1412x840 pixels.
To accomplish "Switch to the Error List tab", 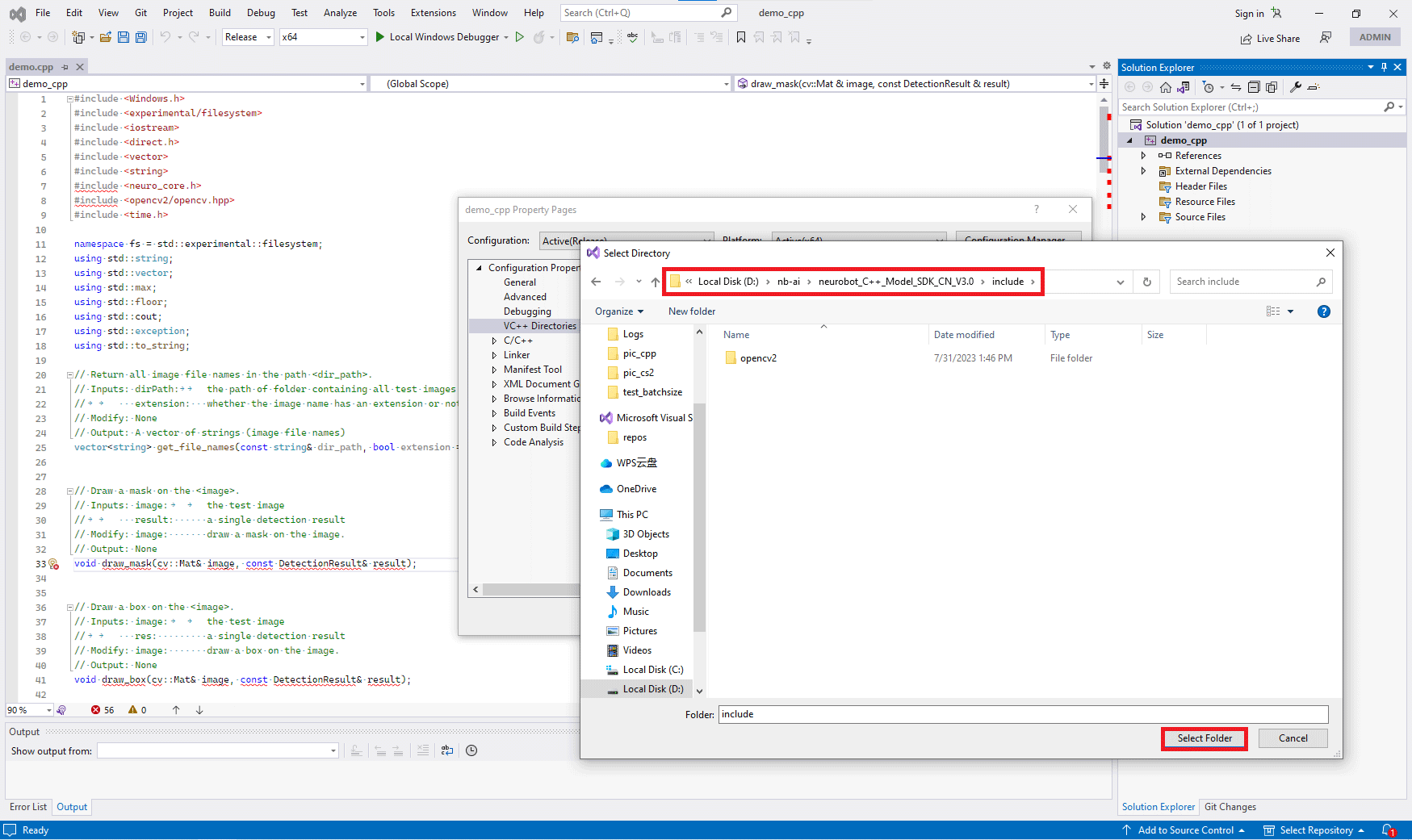I will pos(28,807).
